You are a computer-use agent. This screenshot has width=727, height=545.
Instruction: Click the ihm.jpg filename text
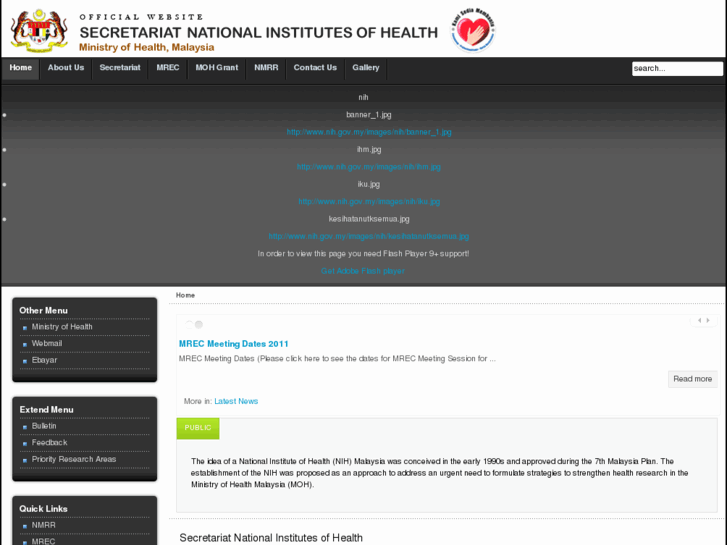pyautogui.click(x=369, y=150)
